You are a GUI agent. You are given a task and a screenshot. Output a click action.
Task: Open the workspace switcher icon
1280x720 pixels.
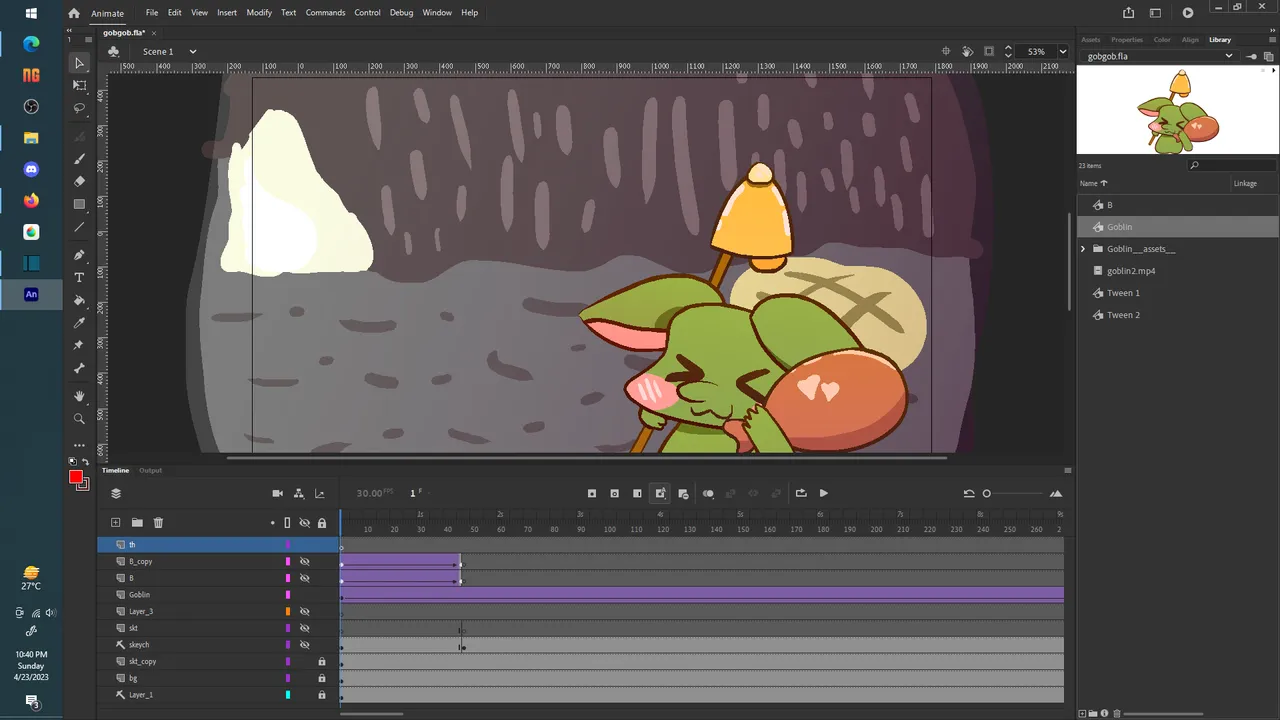click(1155, 13)
